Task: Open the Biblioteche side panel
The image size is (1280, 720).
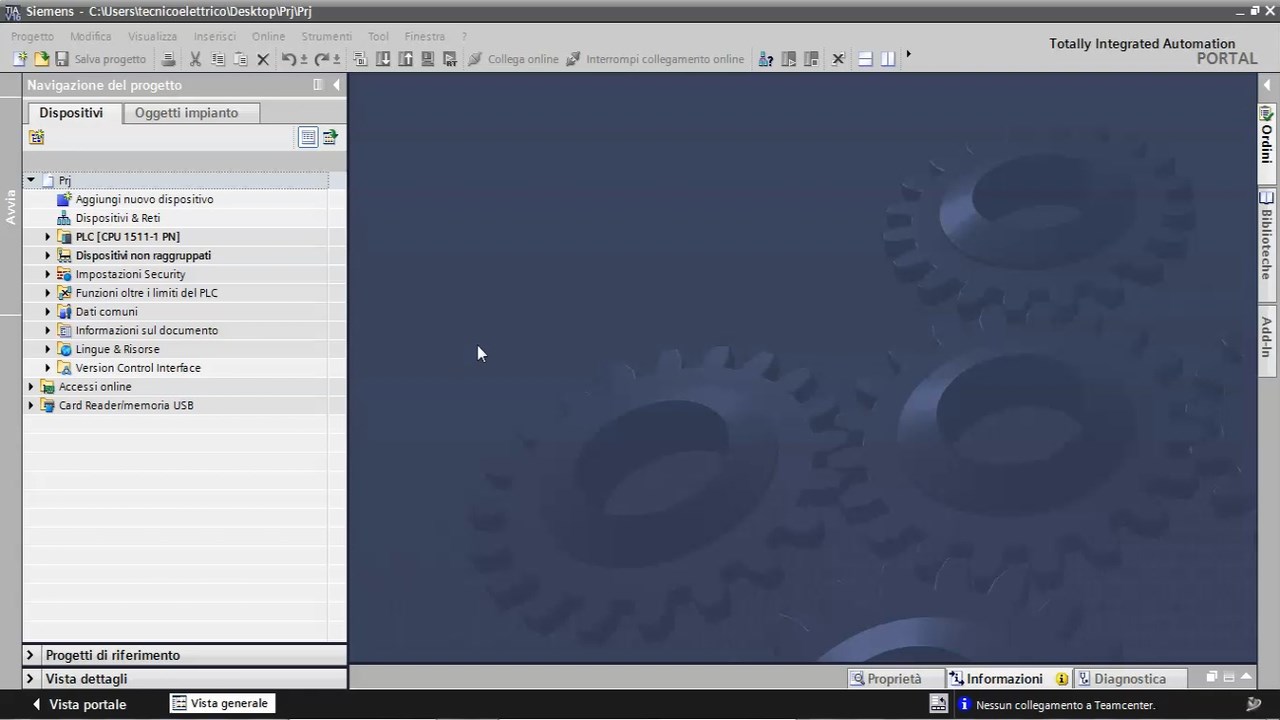Action: click(x=1266, y=245)
